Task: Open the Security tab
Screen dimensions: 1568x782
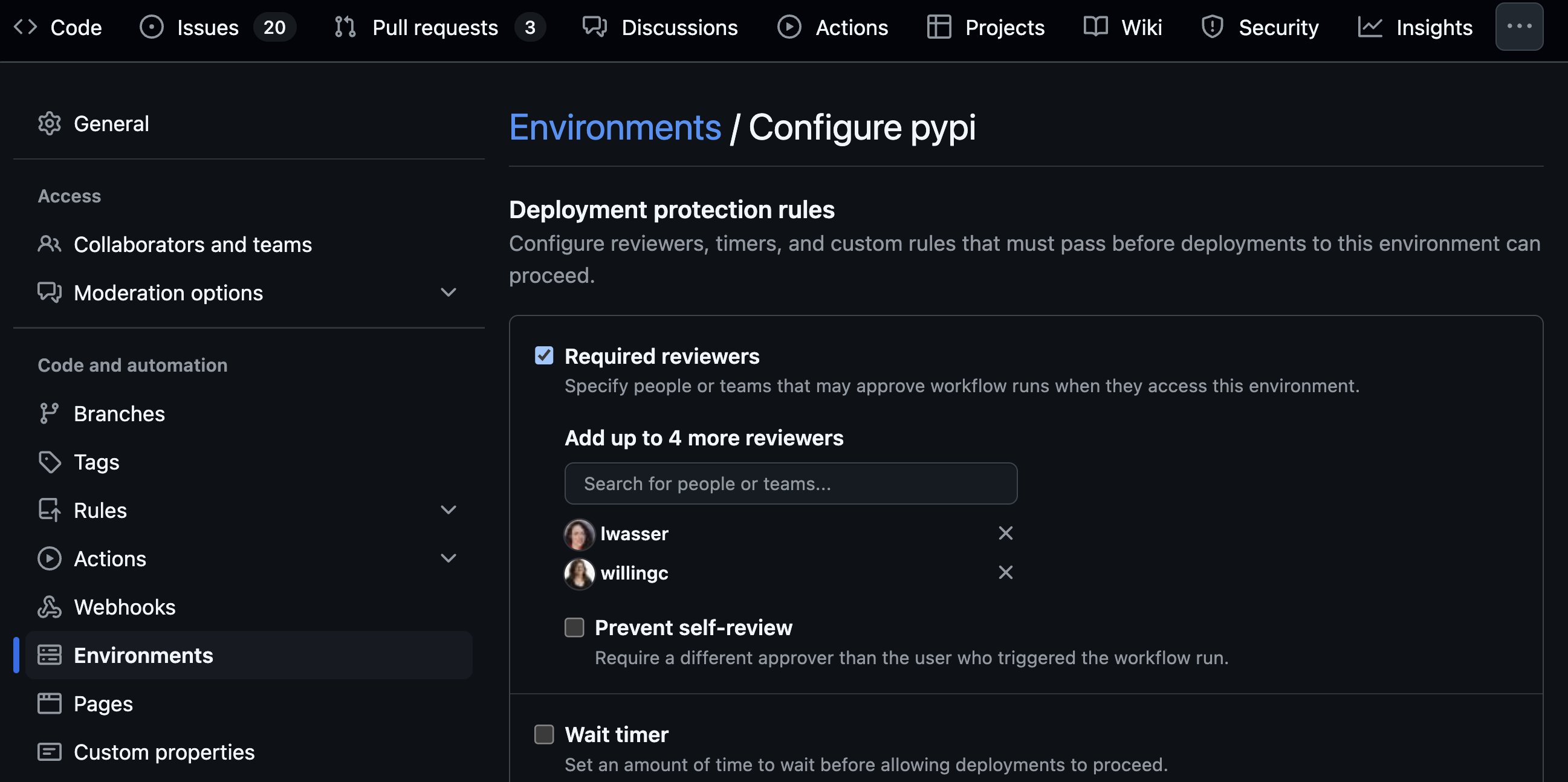Action: pos(1260,27)
